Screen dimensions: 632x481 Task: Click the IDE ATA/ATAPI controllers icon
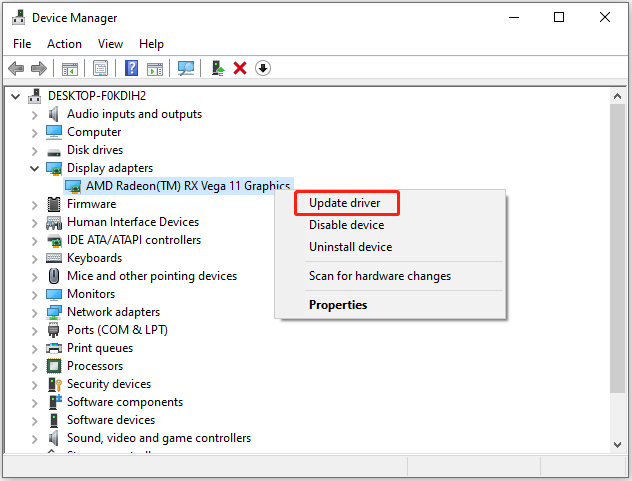(54, 240)
